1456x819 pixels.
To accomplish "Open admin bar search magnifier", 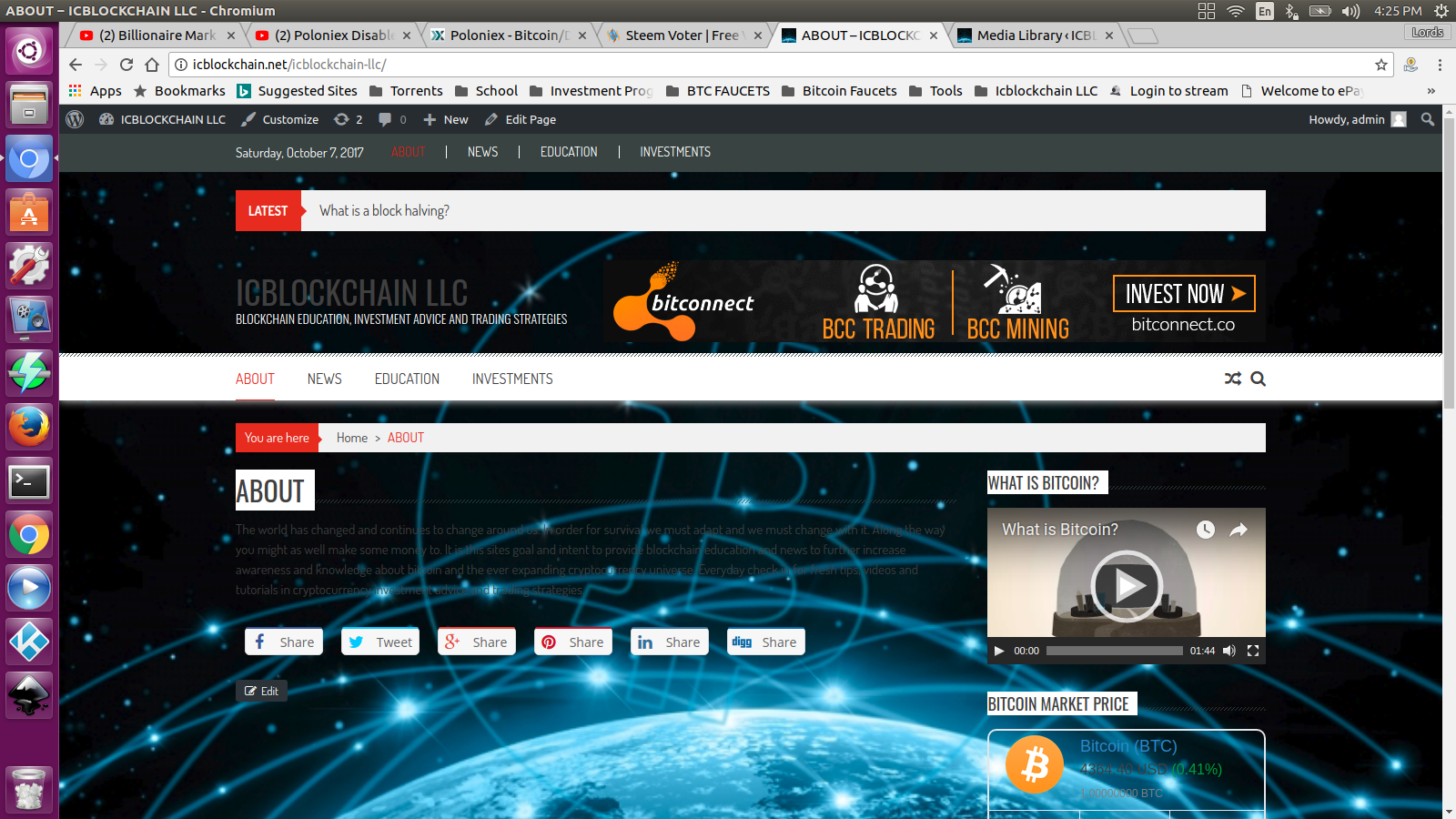I will point(1428,119).
